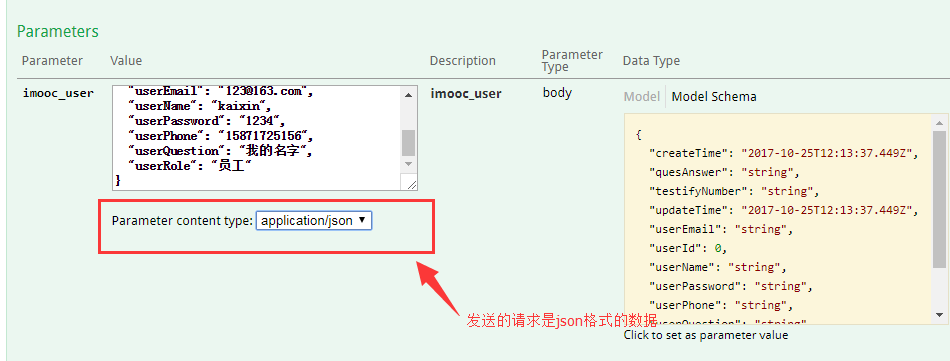Click the "Parameter content type:" label

pos(182,220)
